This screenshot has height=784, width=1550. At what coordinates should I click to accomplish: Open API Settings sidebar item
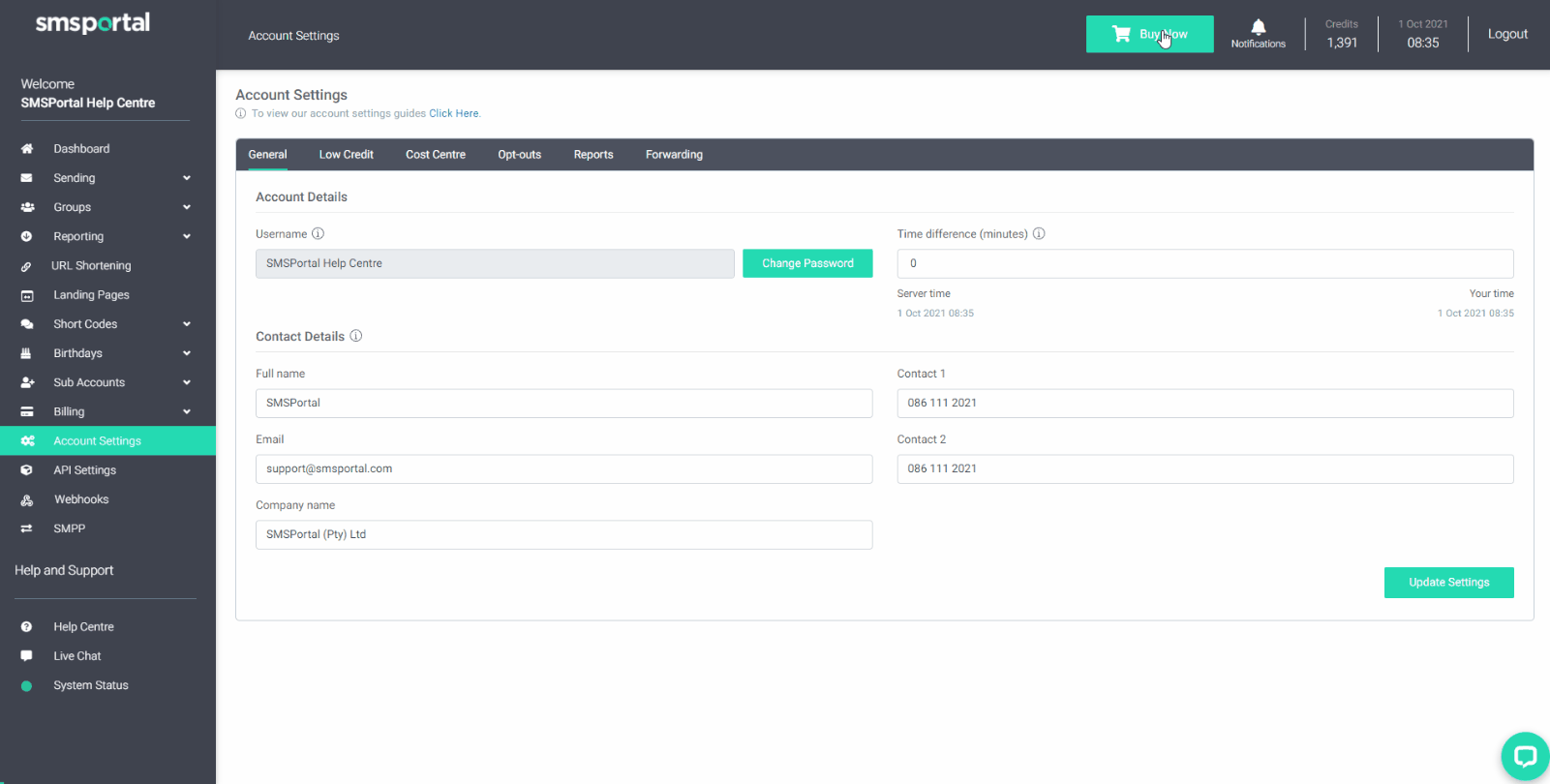pyautogui.click(x=84, y=470)
